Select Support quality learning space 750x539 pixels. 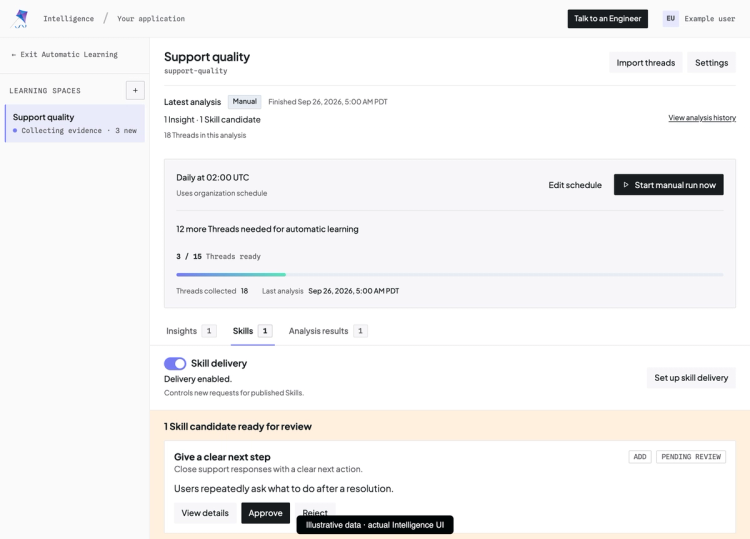[x=75, y=123]
